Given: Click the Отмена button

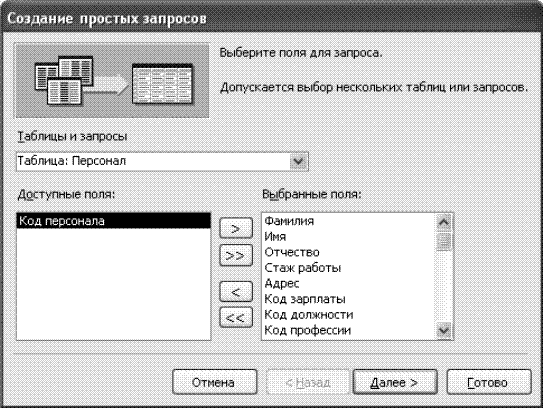Looking at the screenshot, I should pyautogui.click(x=214, y=382).
